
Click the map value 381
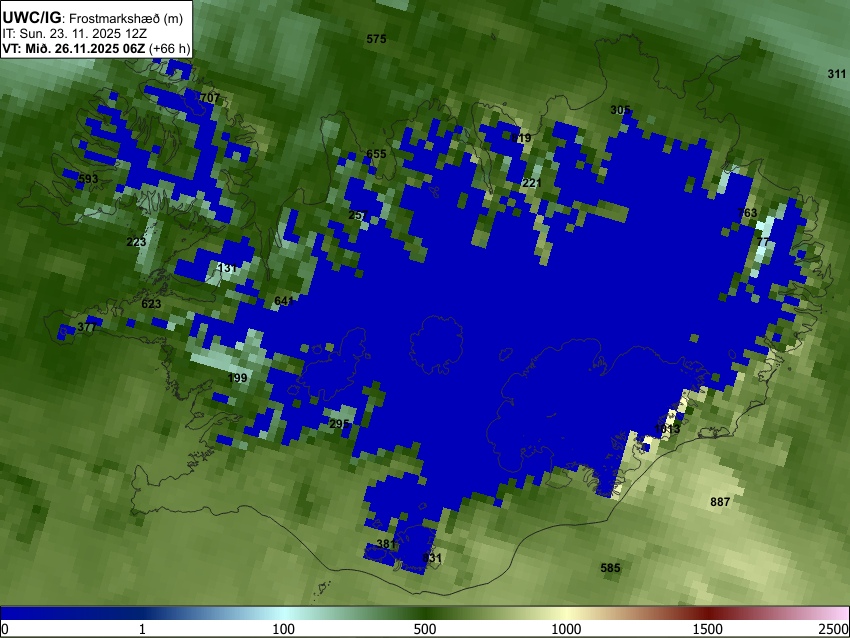386,544
